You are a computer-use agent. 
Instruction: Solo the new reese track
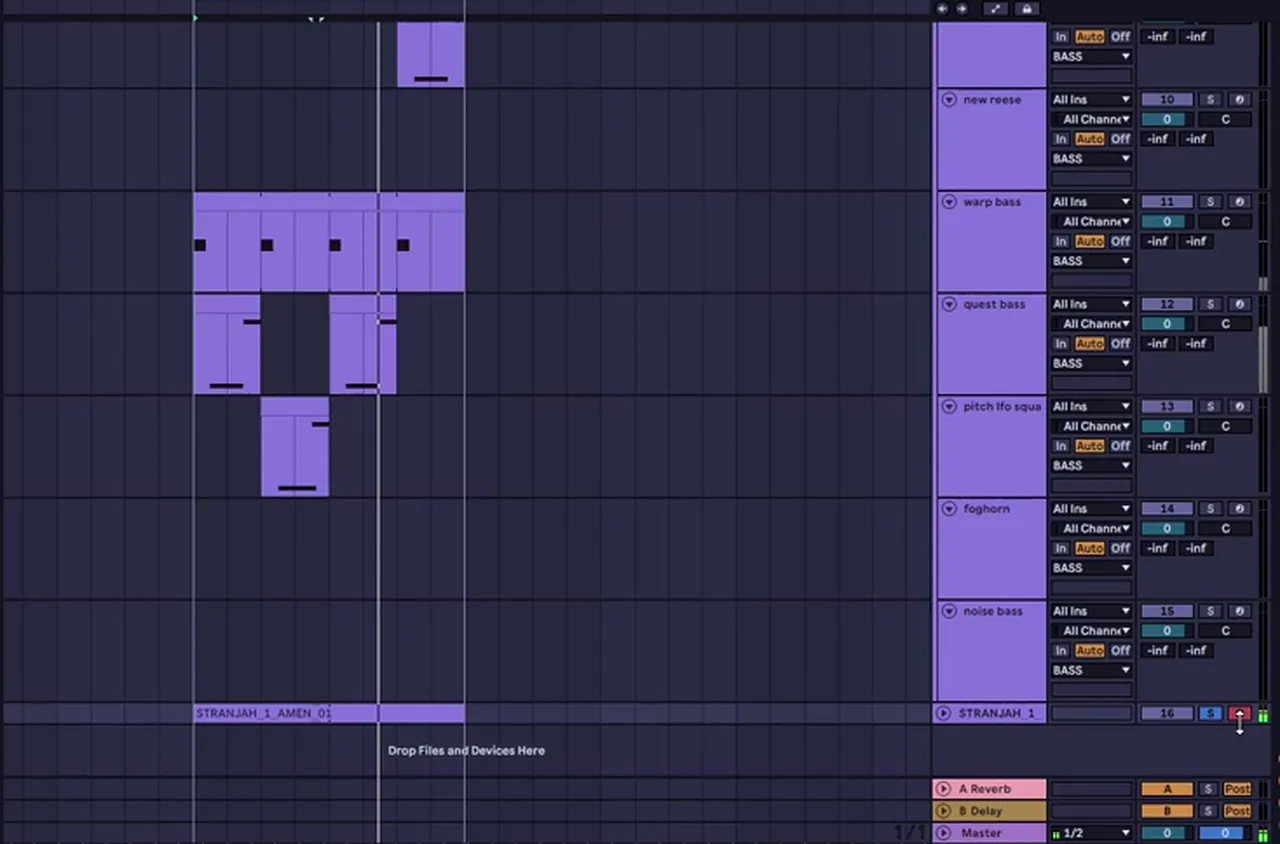click(1210, 100)
